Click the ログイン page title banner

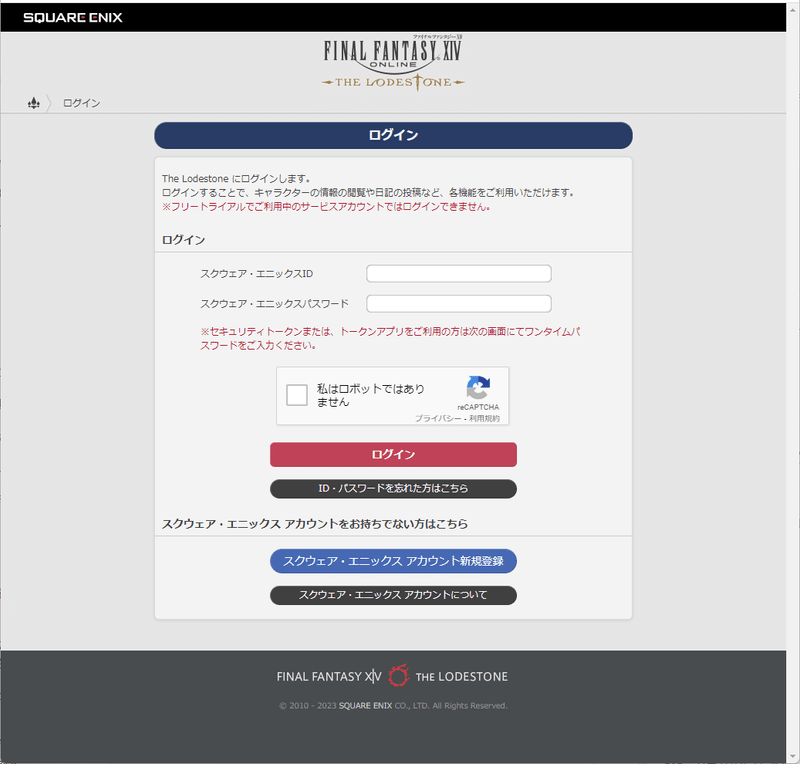point(392,135)
